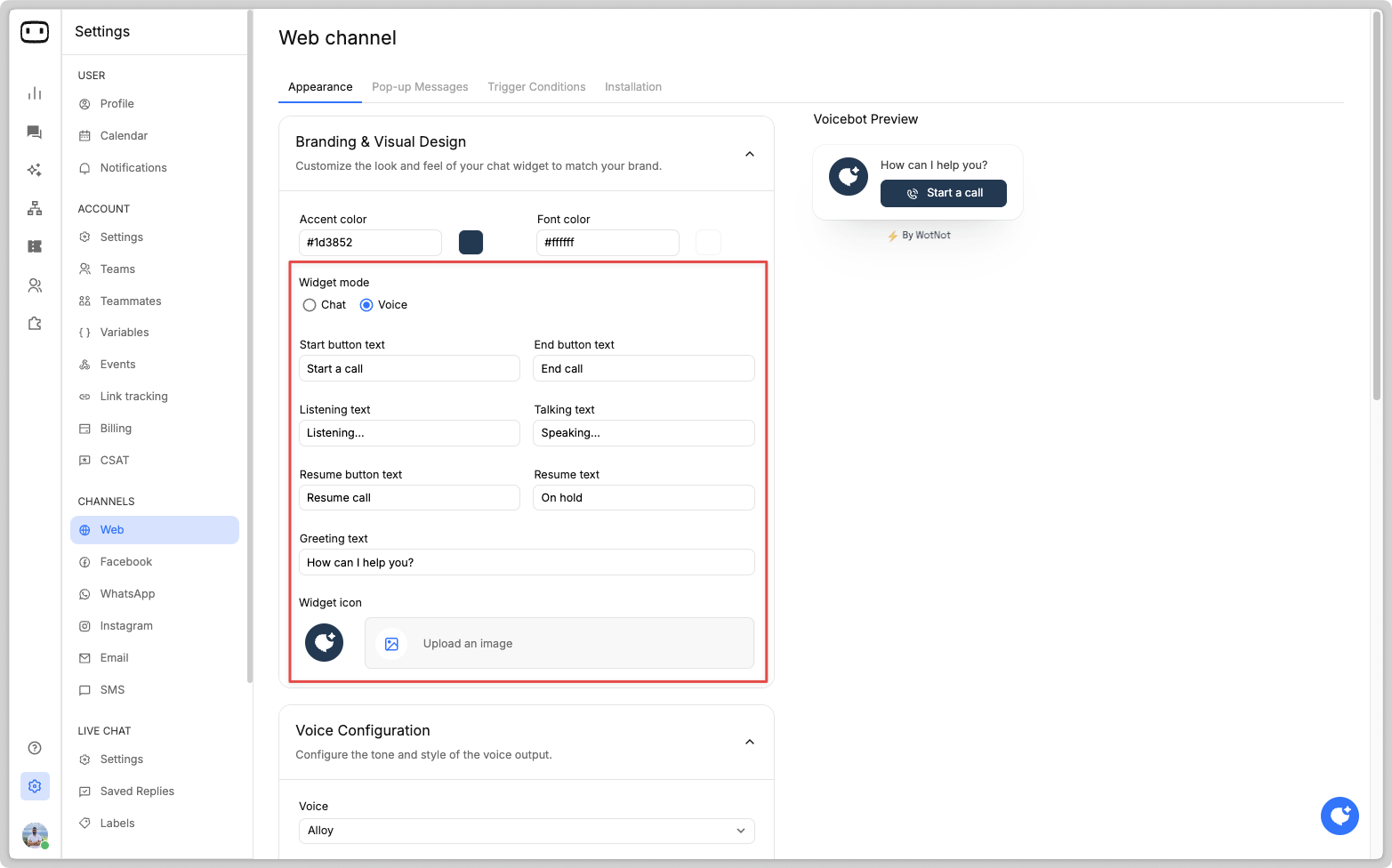Open the blue chat widget launcher
Screen dimensions: 1392x868
[1340, 816]
